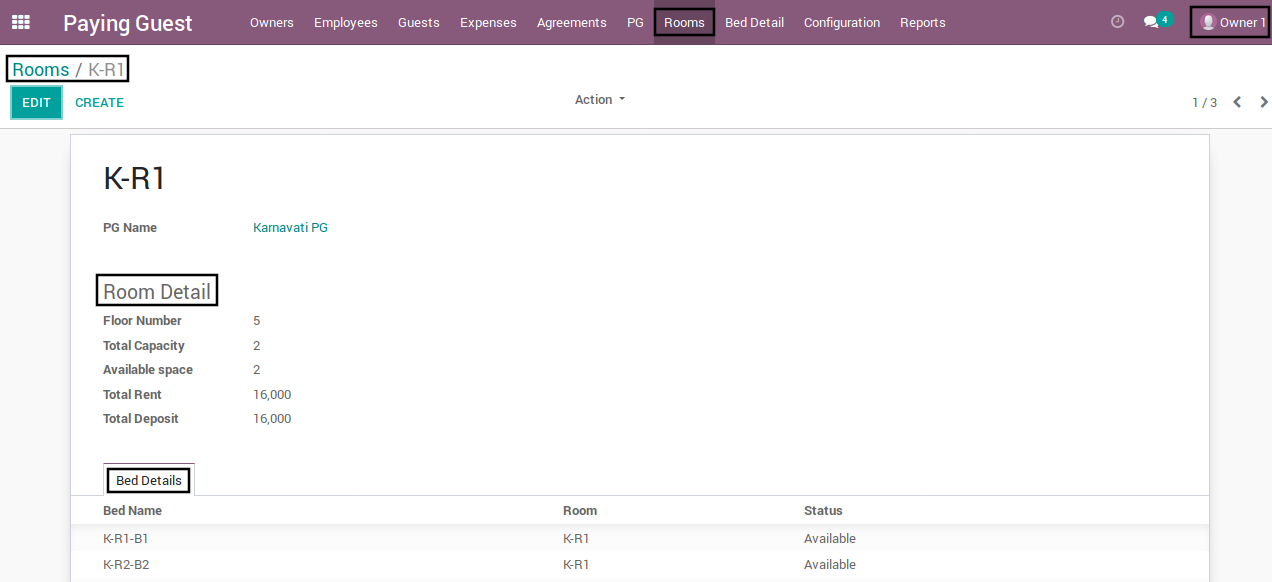Click the K-R1 record title
The image size is (1272, 582).
(x=135, y=179)
